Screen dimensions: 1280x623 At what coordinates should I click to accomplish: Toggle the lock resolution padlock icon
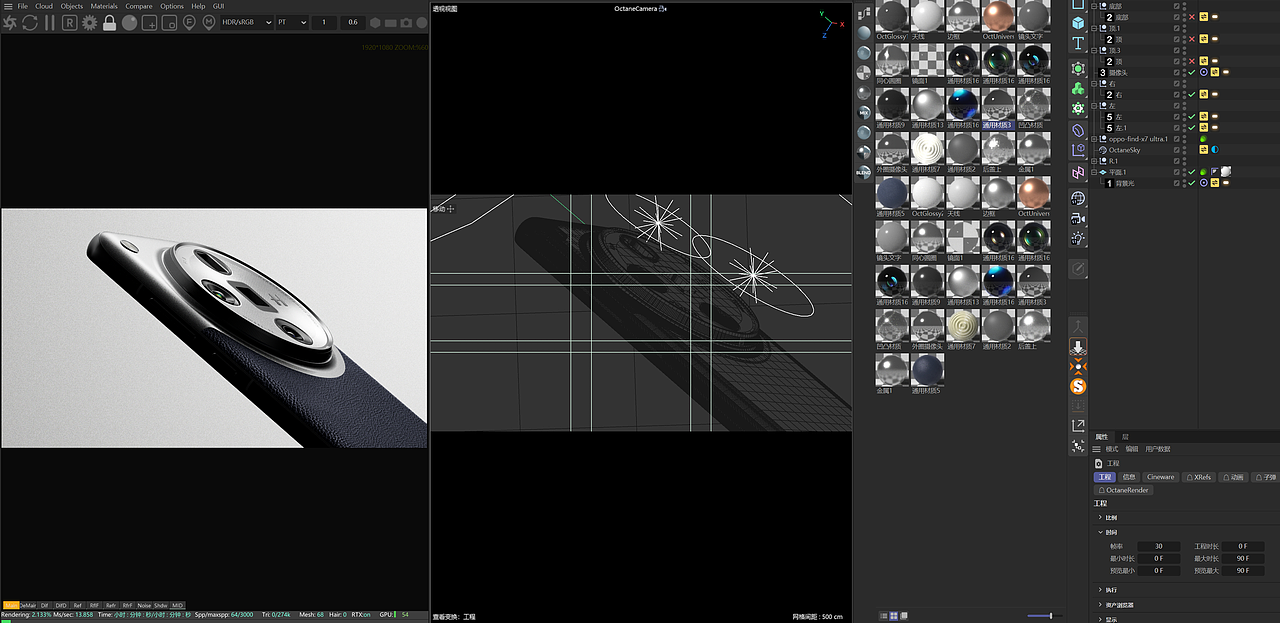coord(109,22)
